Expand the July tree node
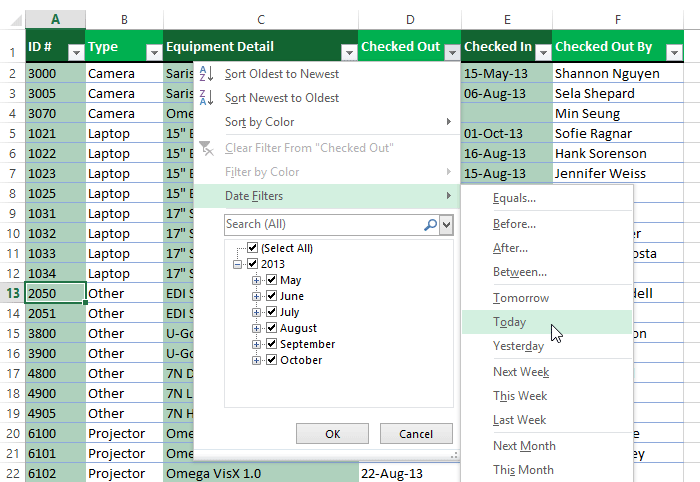Screen dimensions: 700x482 coord(256,312)
